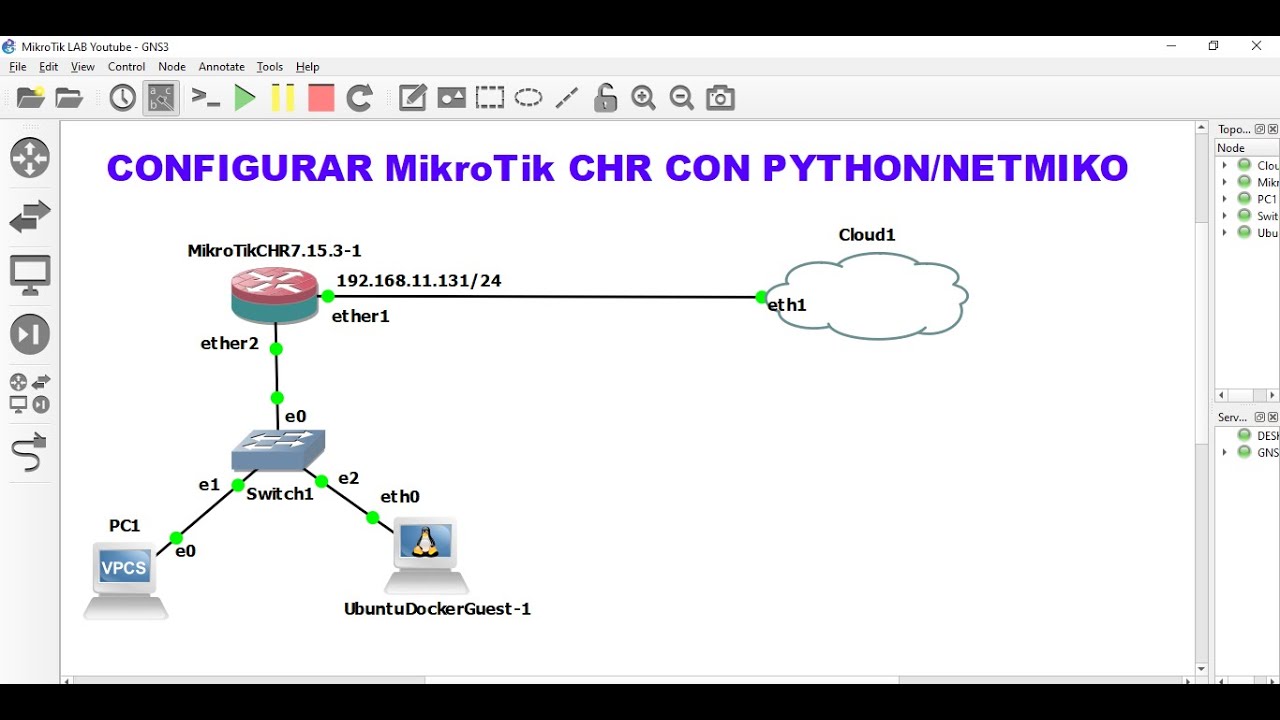This screenshot has height=720, width=1280.
Task: Click the eth0 label near Ubuntu guest
Action: pos(400,496)
